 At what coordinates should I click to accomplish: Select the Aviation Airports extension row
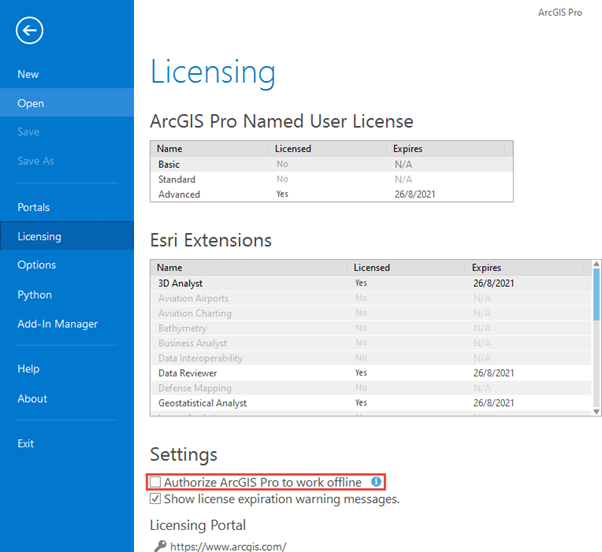point(371,298)
